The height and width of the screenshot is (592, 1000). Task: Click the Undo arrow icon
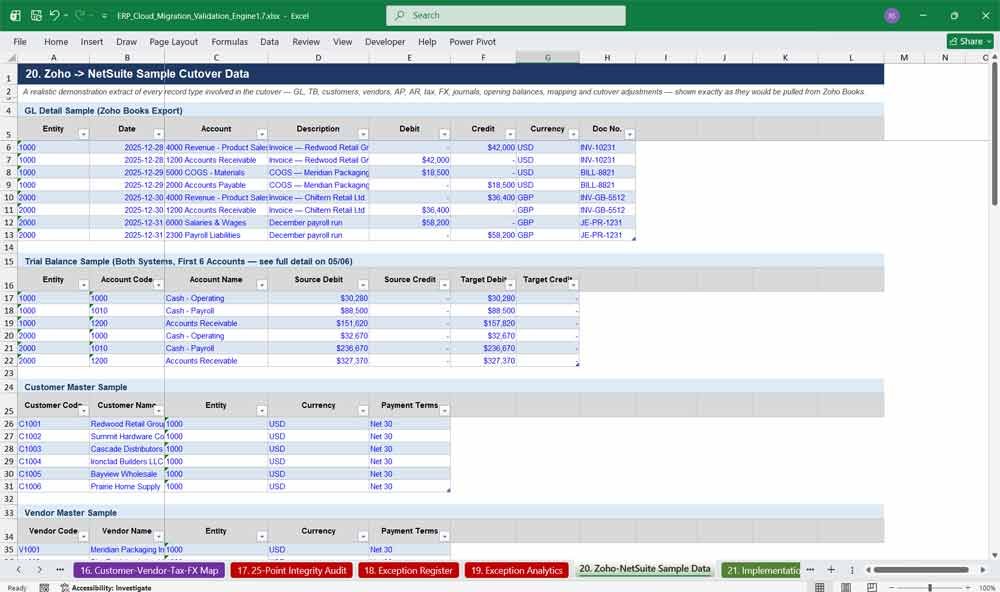pyautogui.click(x=54, y=15)
